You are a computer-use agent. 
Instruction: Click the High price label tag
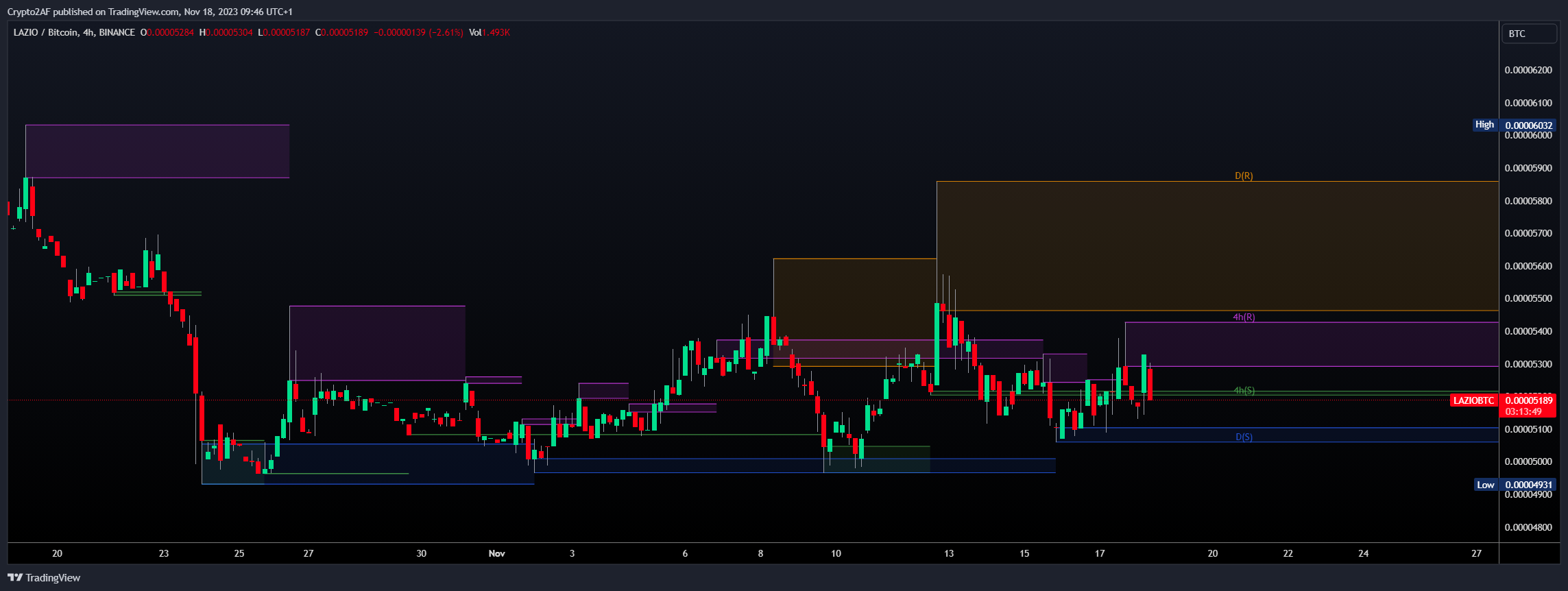[1484, 125]
